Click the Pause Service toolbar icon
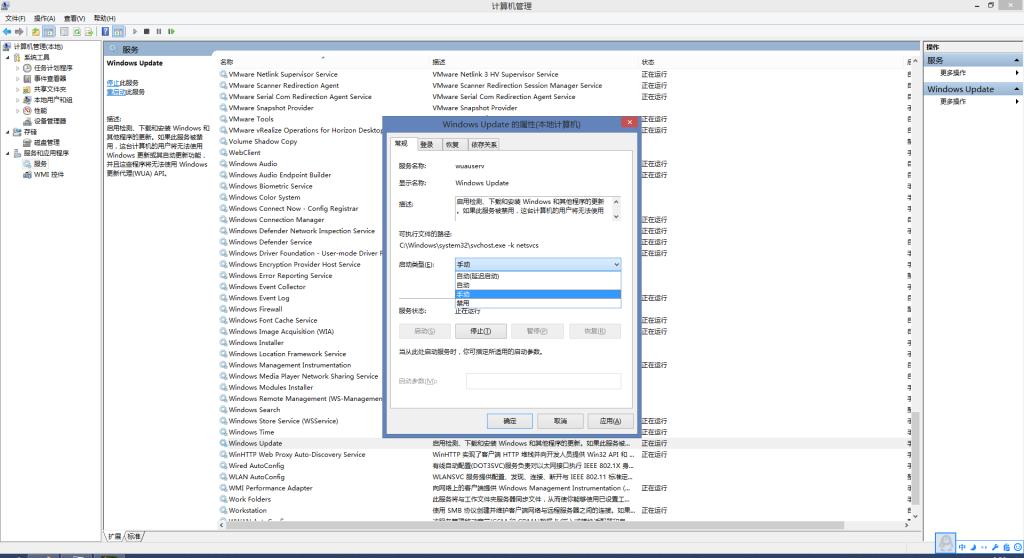This screenshot has width=1024, height=558. (159, 32)
